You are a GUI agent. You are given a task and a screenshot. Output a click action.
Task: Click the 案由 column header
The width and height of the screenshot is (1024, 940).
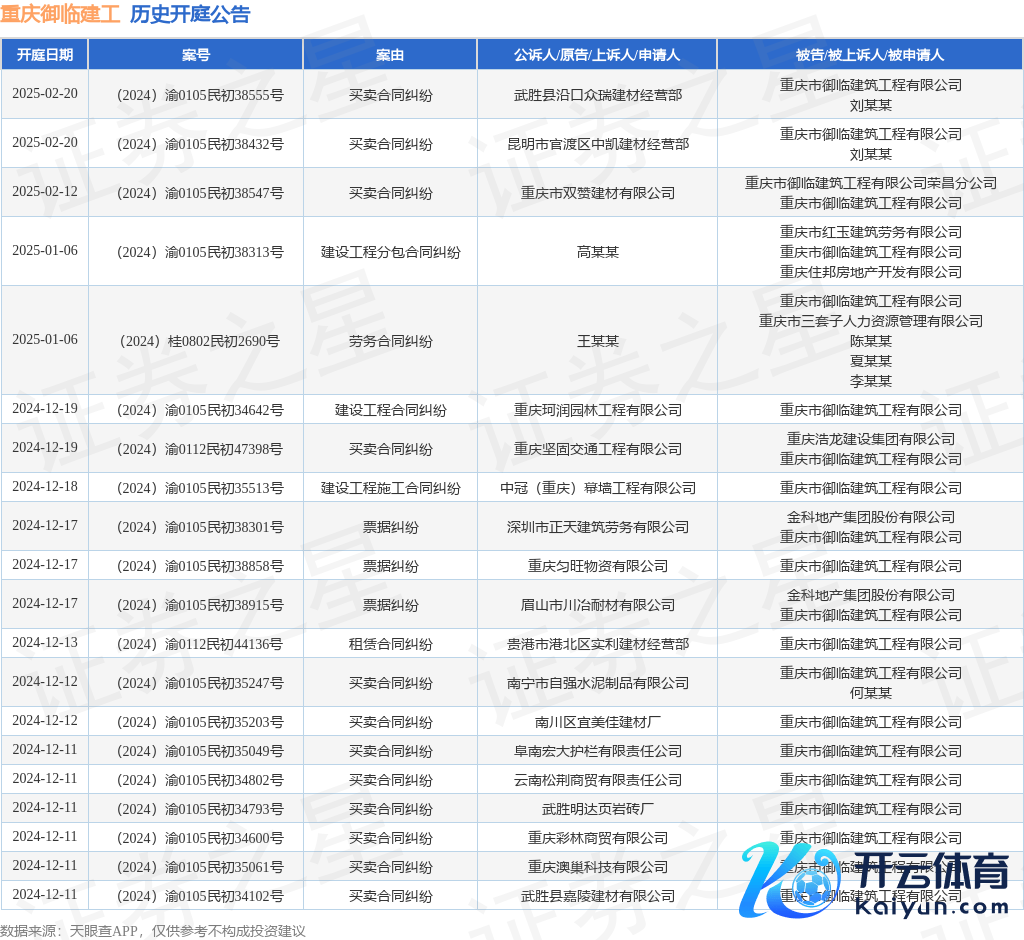point(390,55)
